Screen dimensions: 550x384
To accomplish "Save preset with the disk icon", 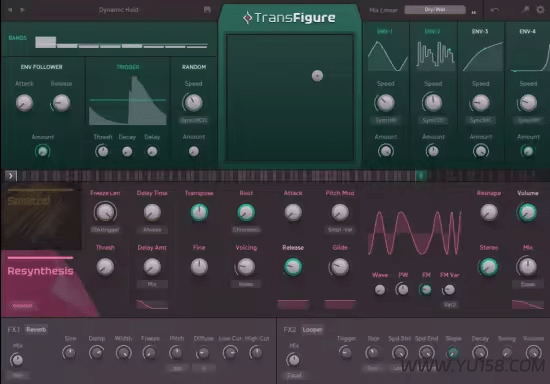I will [207, 9].
